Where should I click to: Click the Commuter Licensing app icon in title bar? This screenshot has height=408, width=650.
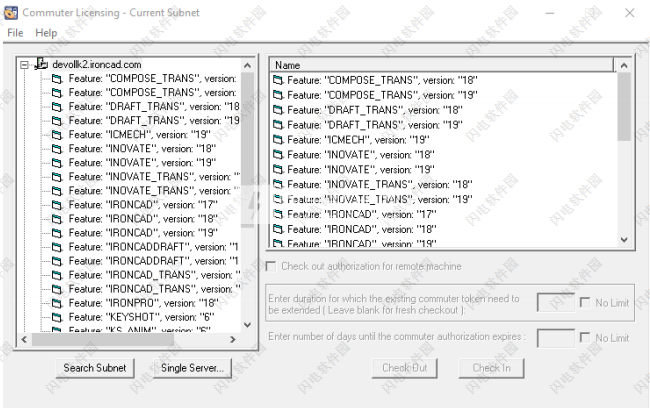11,13
